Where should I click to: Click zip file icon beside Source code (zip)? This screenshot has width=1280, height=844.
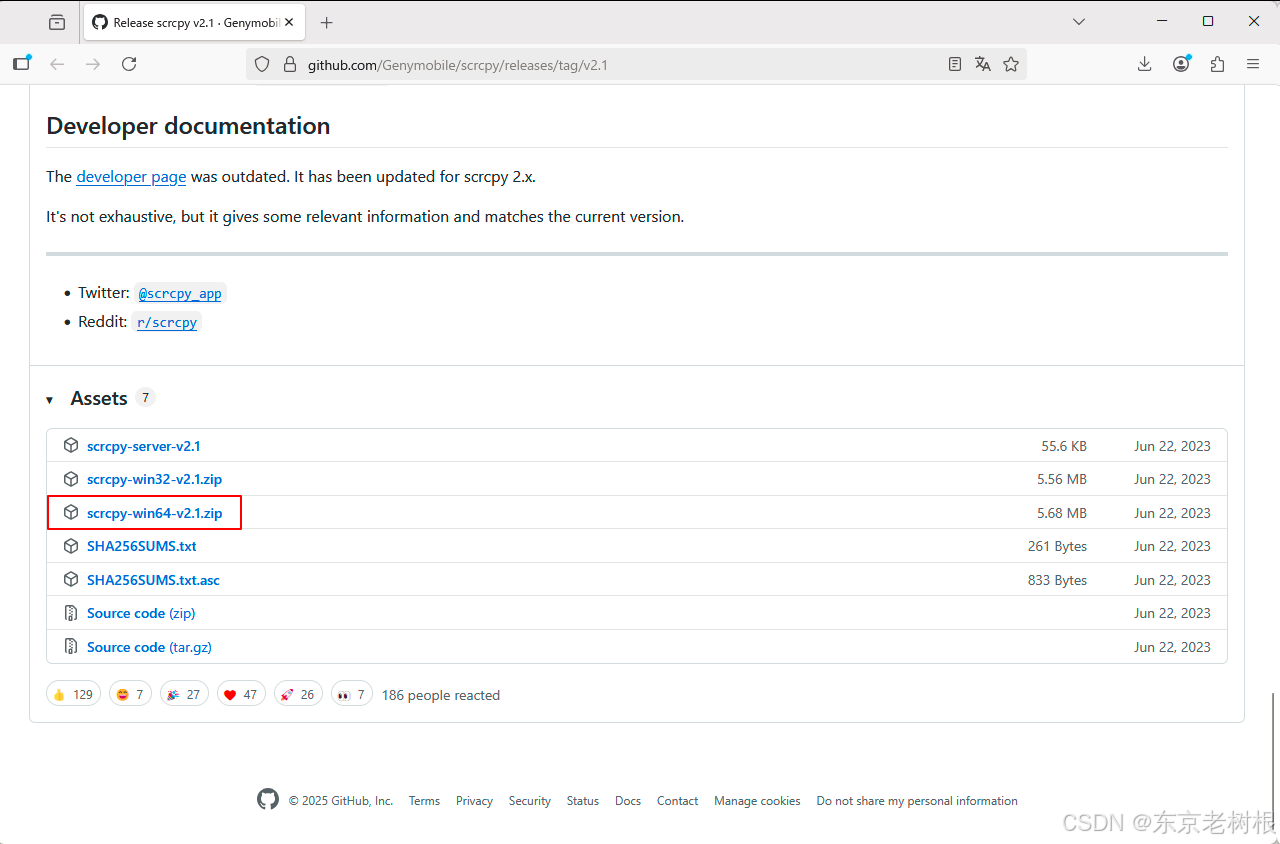pos(71,613)
